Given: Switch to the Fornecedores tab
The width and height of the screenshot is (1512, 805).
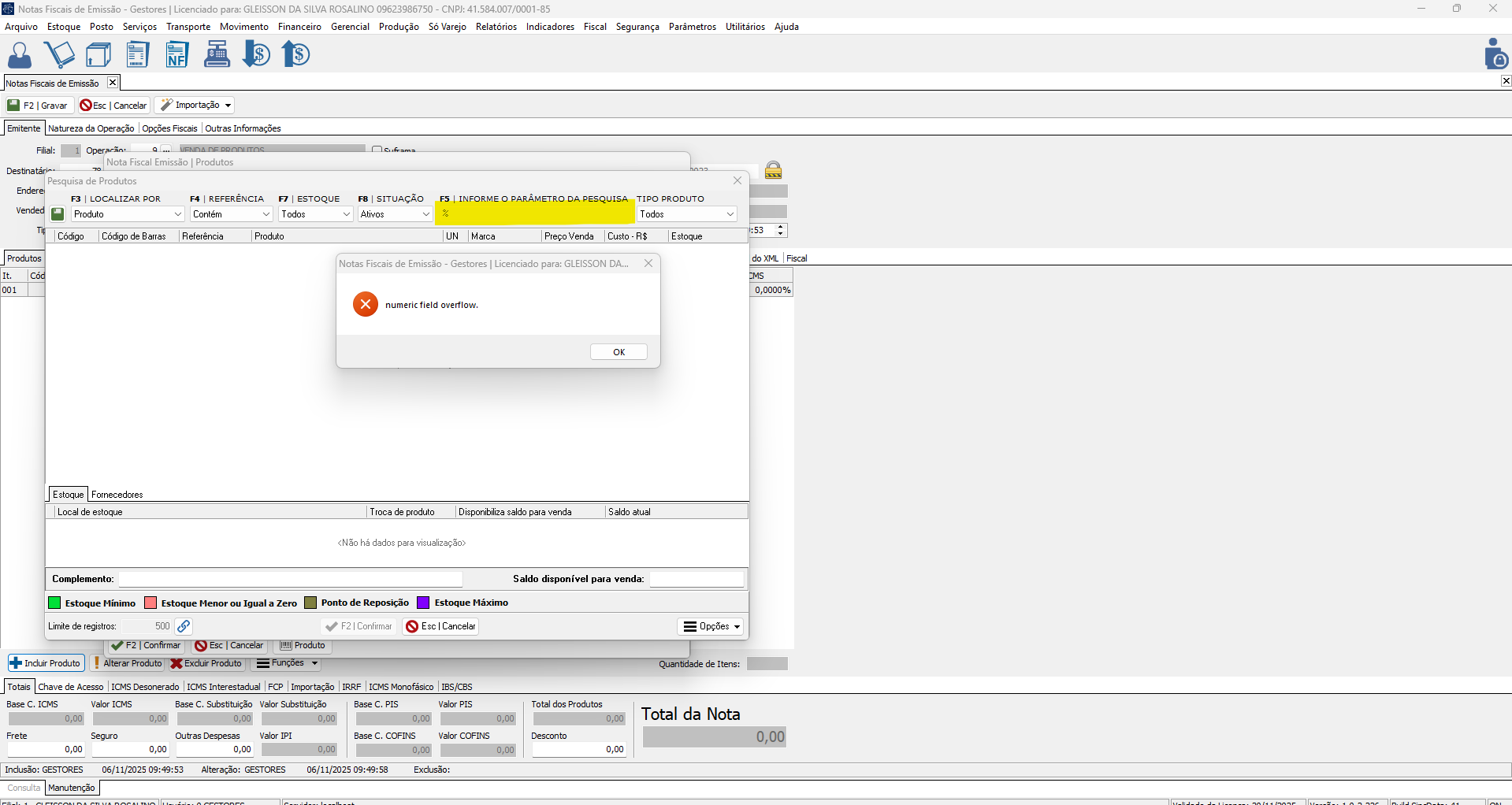Looking at the screenshot, I should (x=117, y=495).
